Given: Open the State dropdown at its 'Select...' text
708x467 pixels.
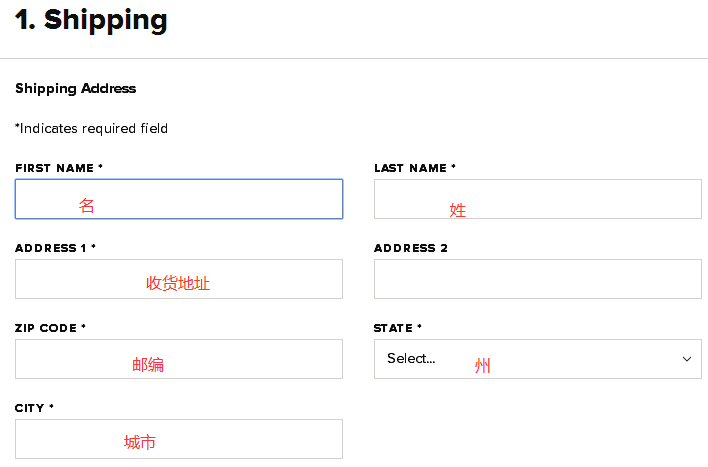Looking at the screenshot, I should (411, 359).
